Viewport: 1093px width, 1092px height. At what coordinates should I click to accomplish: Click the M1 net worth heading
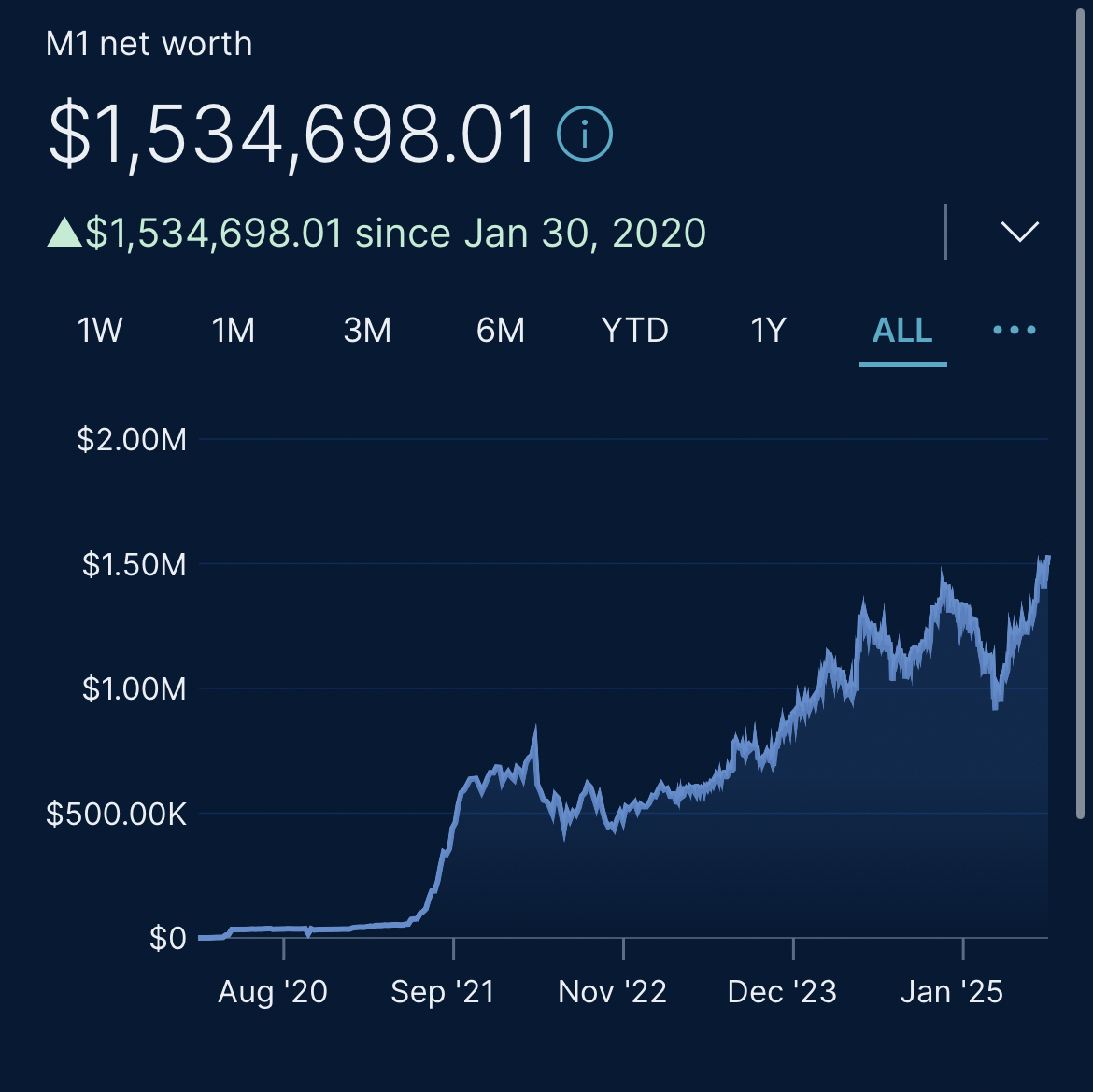pyautogui.click(x=149, y=44)
